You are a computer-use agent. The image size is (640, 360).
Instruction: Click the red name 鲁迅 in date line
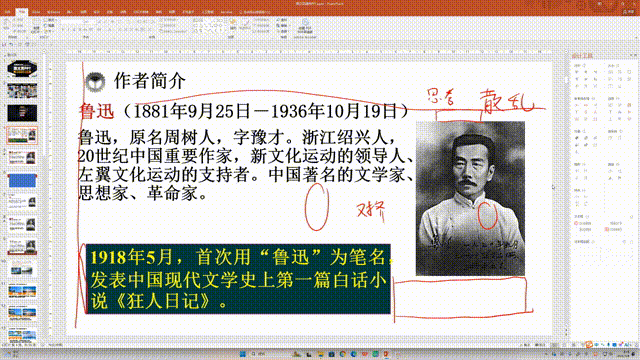coord(96,111)
